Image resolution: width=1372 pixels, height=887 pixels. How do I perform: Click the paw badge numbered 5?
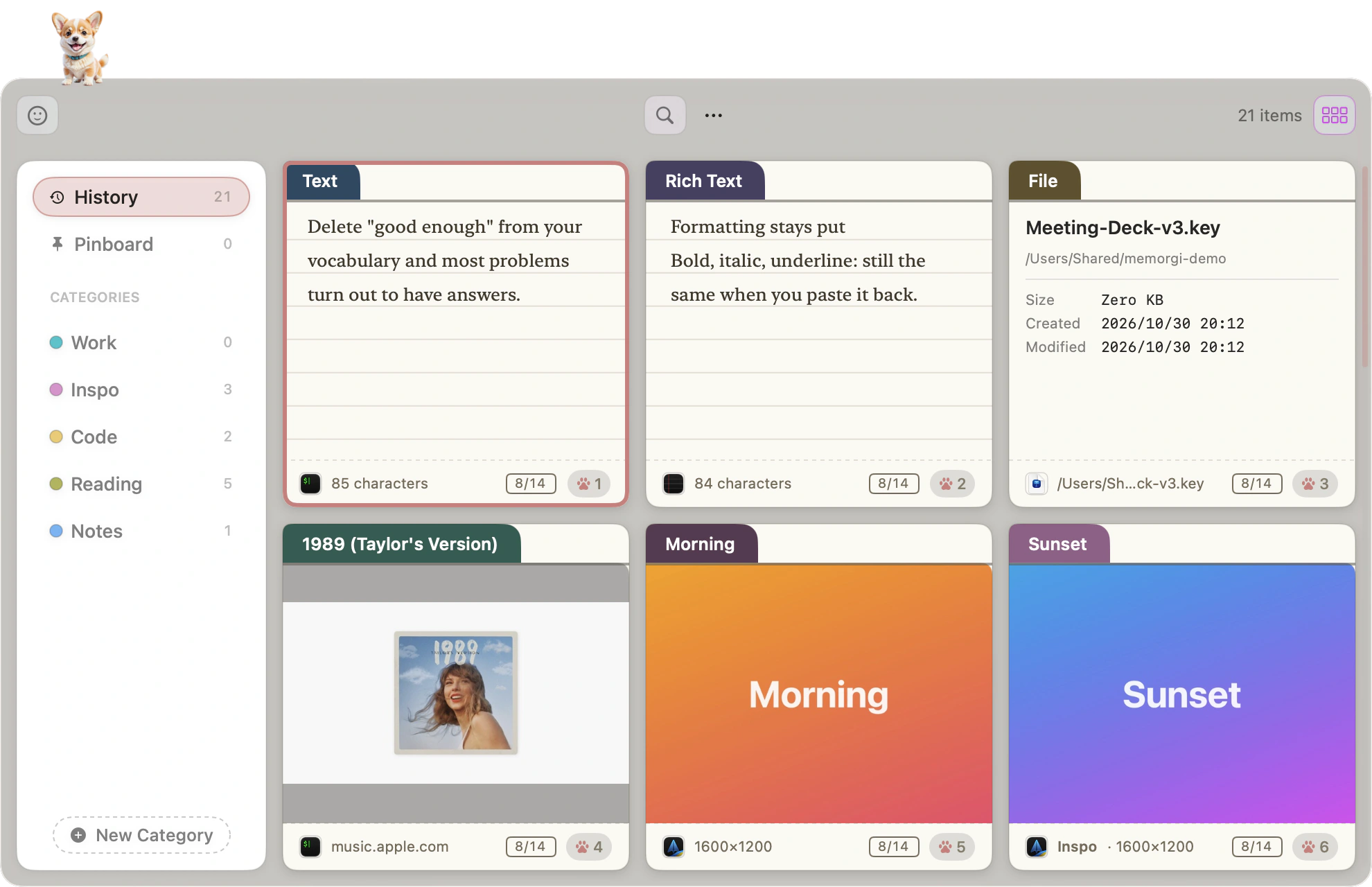click(x=952, y=847)
